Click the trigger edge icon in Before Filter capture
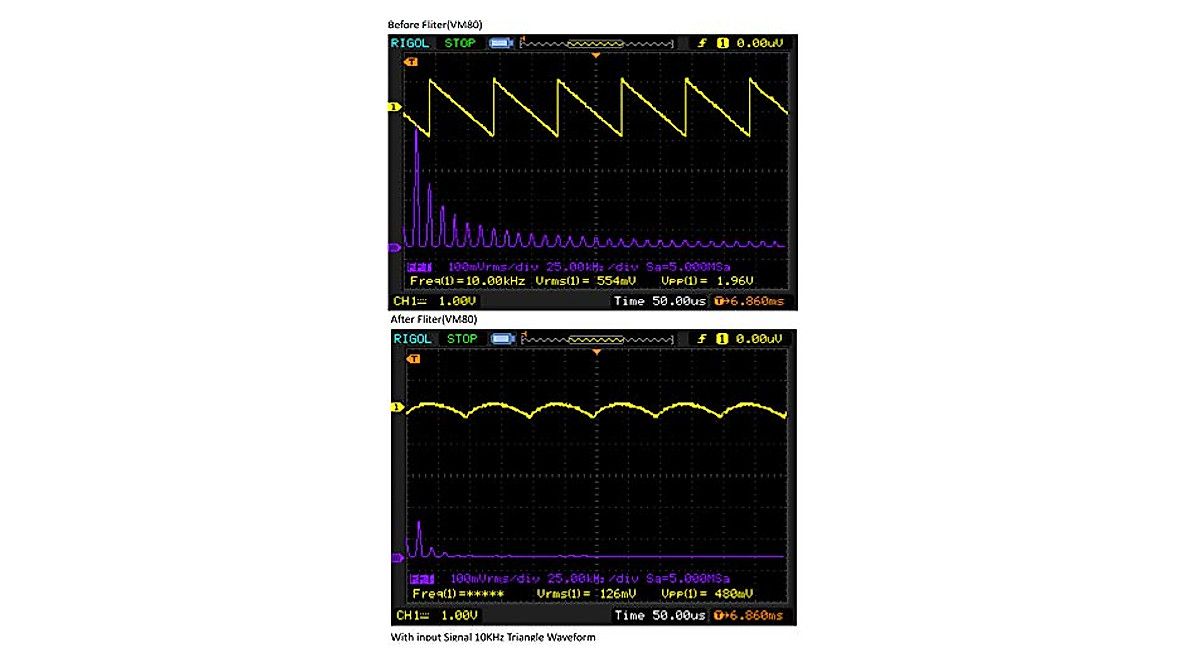This screenshot has width=1200, height=670. [x=703, y=43]
